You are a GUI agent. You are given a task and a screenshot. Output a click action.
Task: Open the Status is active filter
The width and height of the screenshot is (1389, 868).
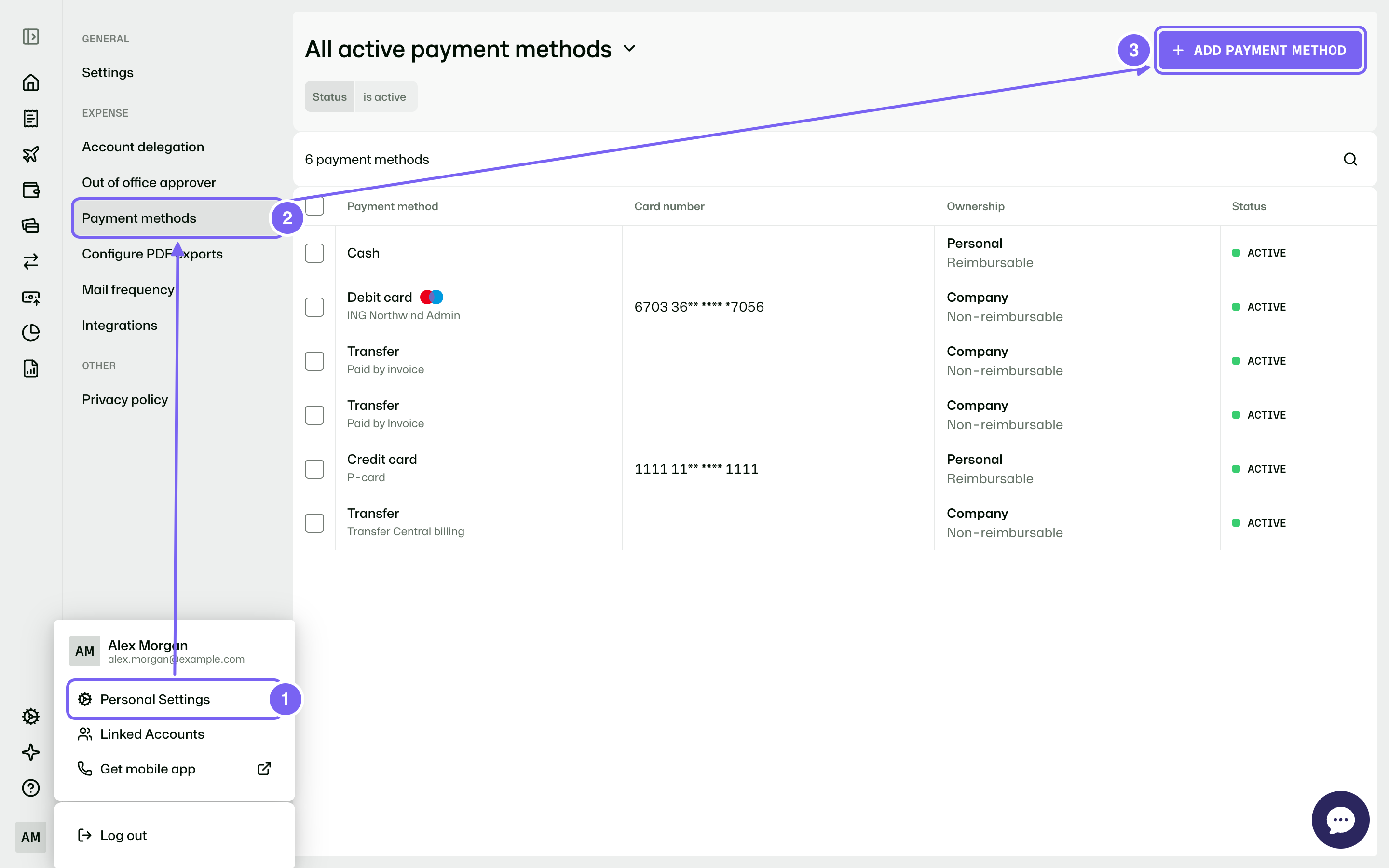tap(361, 96)
